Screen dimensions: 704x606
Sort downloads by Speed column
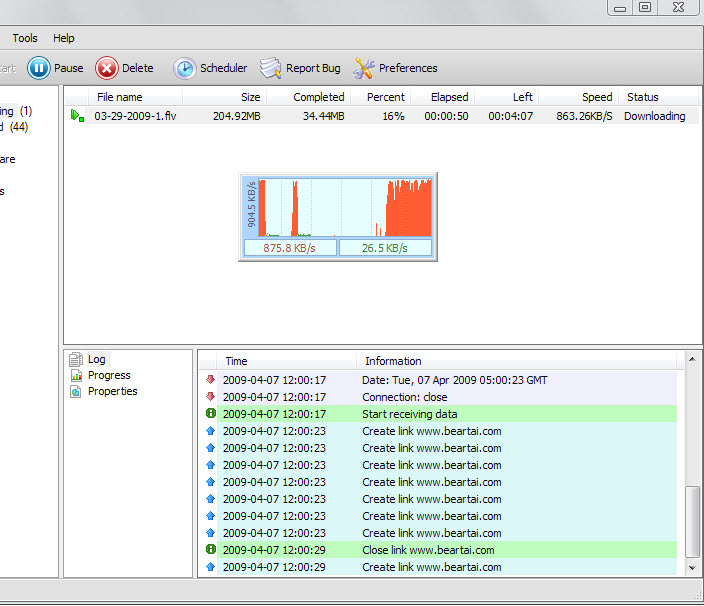(597, 97)
